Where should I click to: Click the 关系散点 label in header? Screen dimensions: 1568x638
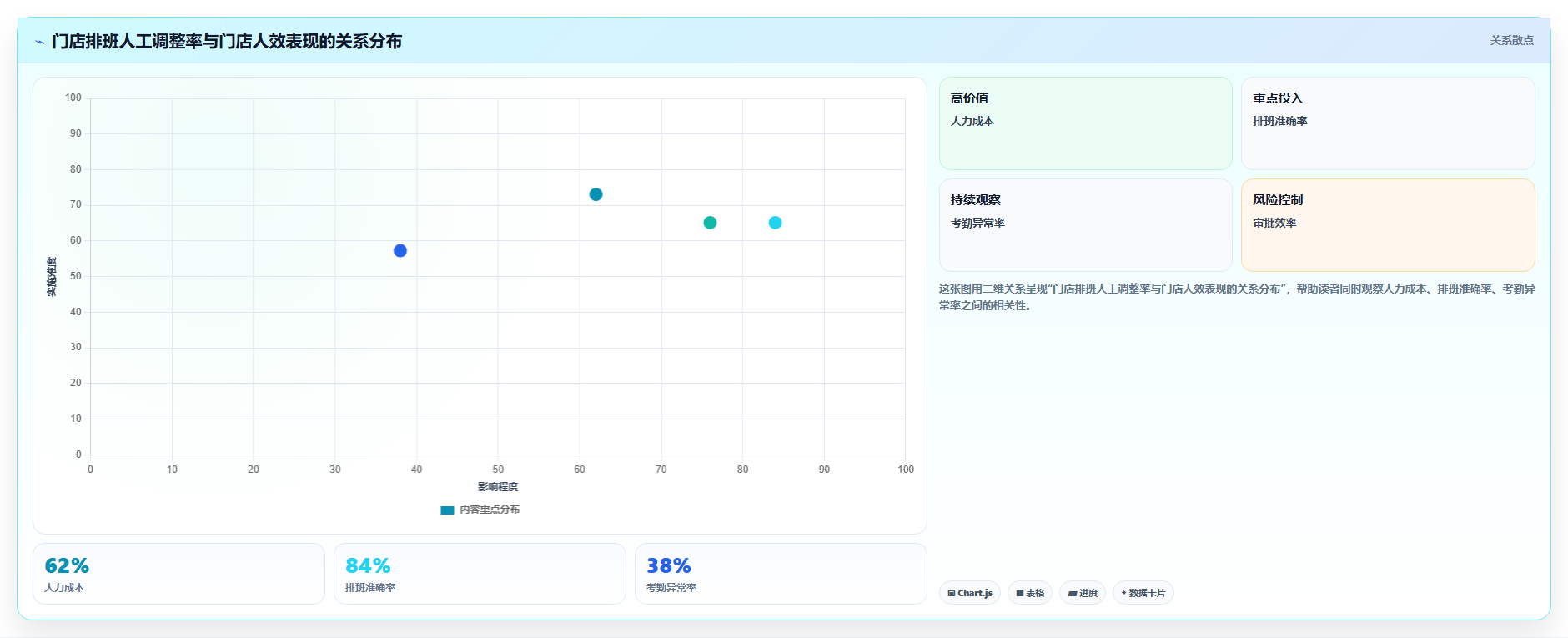coord(1511,40)
